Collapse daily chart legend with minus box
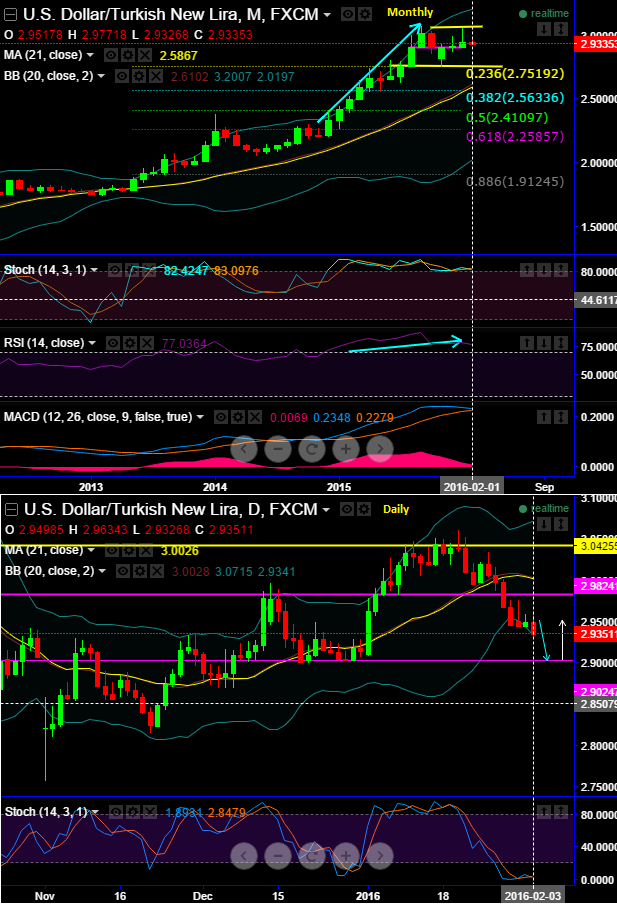The width and height of the screenshot is (617, 905). pos(12,509)
